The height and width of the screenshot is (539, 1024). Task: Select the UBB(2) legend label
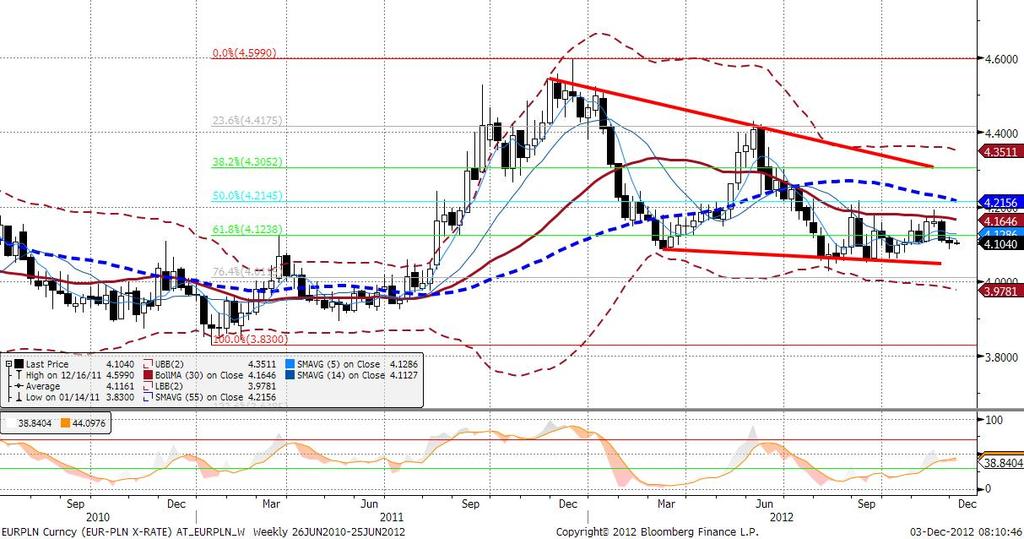(169, 365)
